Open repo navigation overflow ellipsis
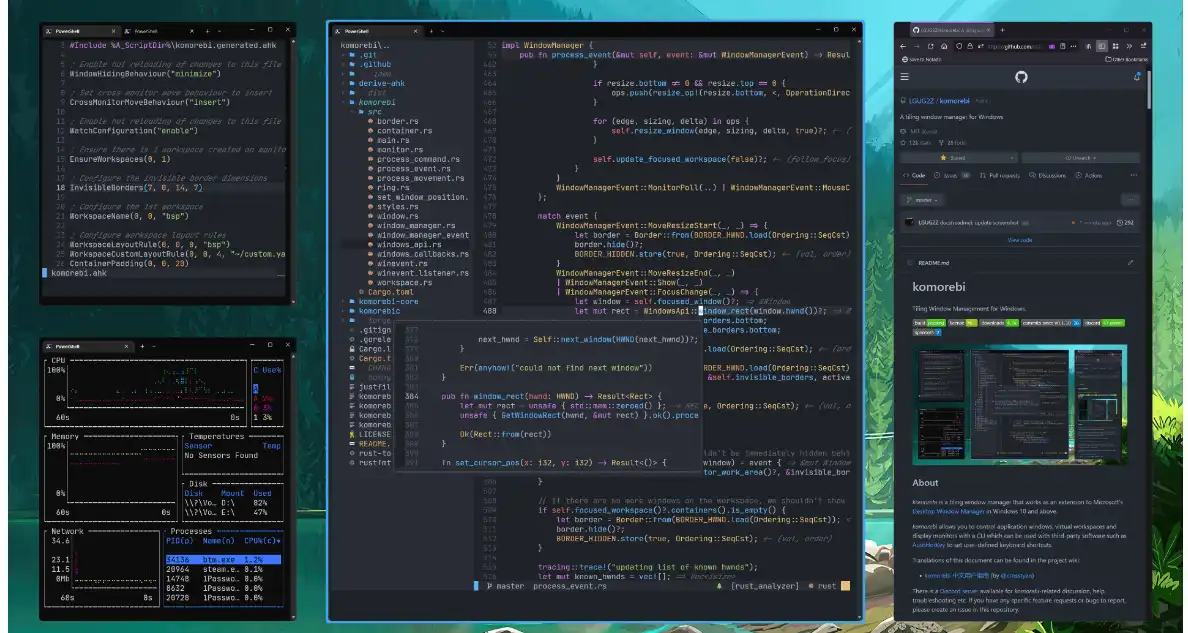The image size is (1188, 633). (x=1133, y=175)
